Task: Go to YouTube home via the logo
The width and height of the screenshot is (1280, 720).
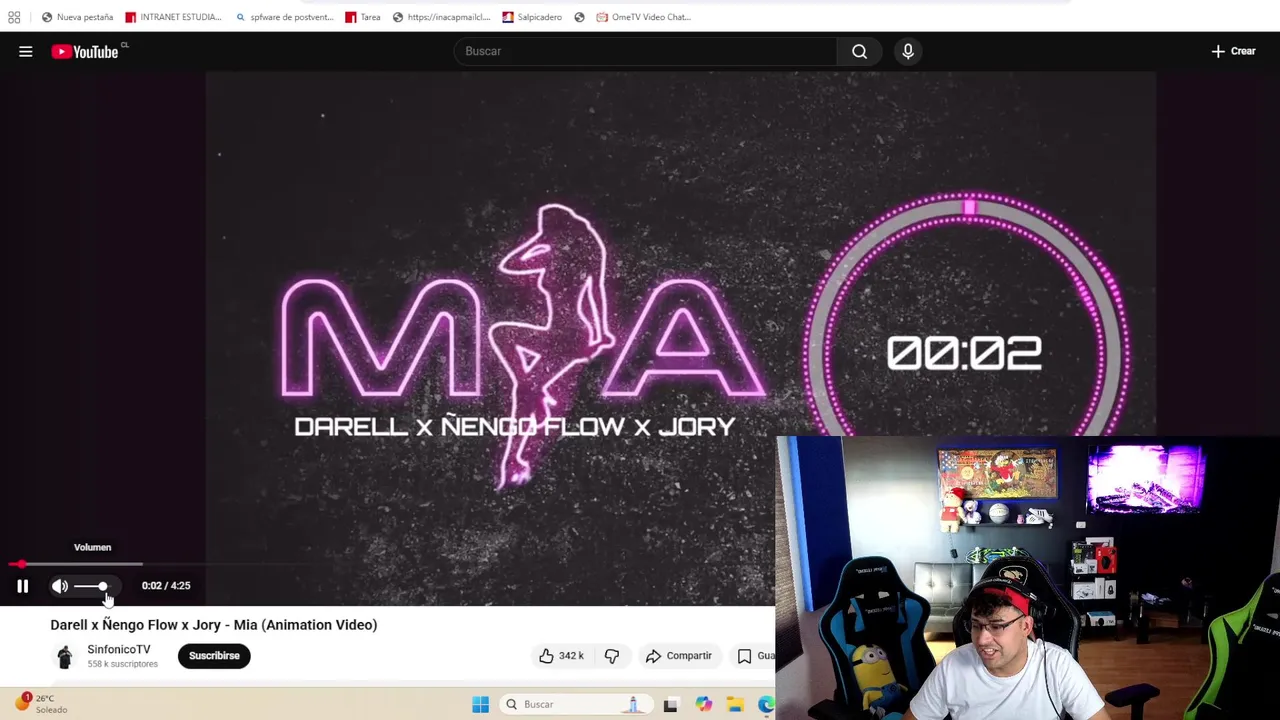Action: coord(85,51)
